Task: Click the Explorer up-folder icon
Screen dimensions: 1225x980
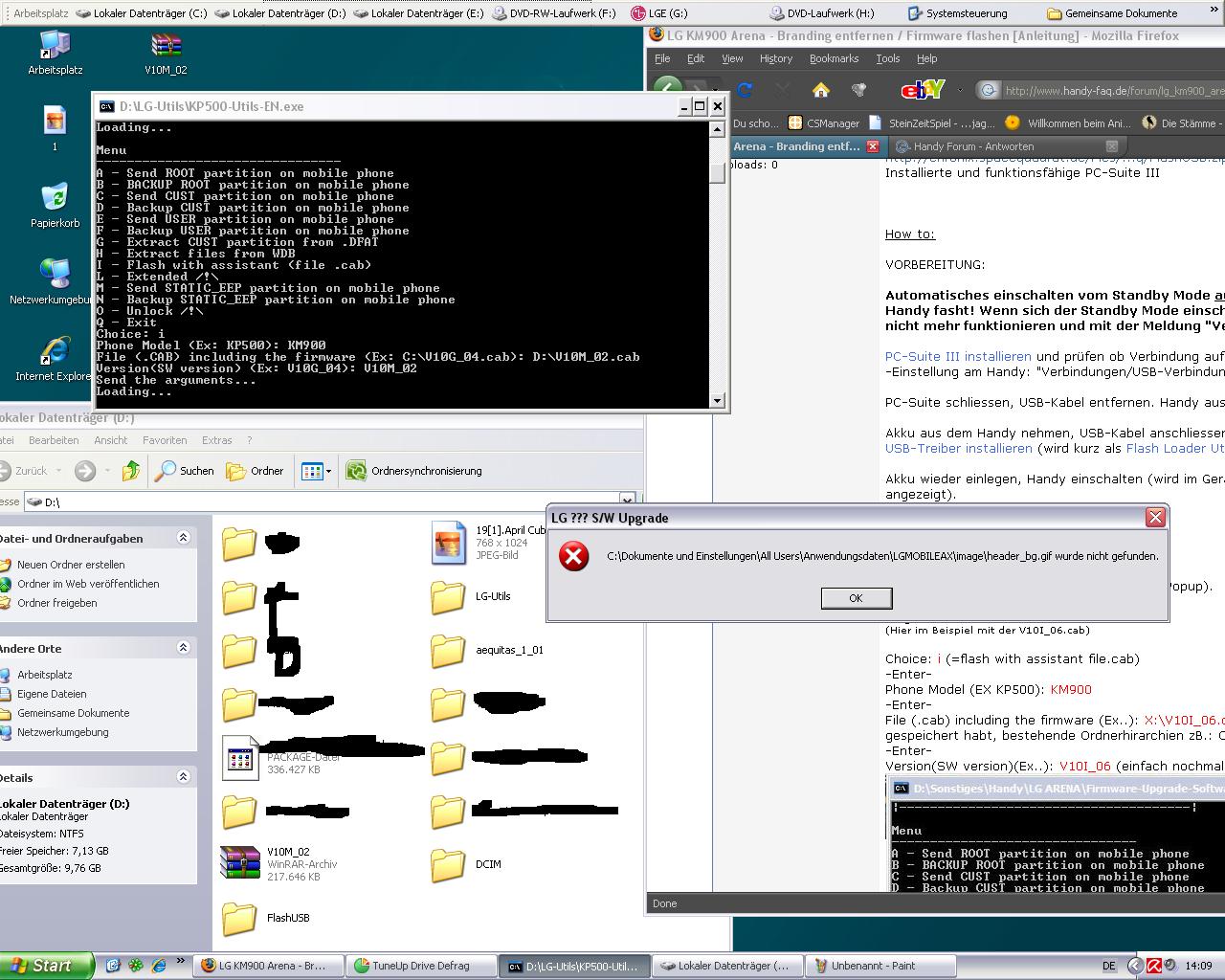Action: pyautogui.click(x=131, y=470)
